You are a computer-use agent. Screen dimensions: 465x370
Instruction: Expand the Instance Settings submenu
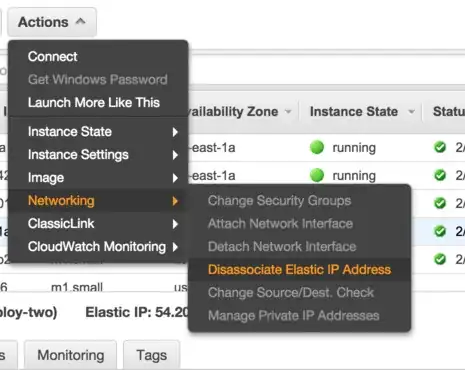98,155
